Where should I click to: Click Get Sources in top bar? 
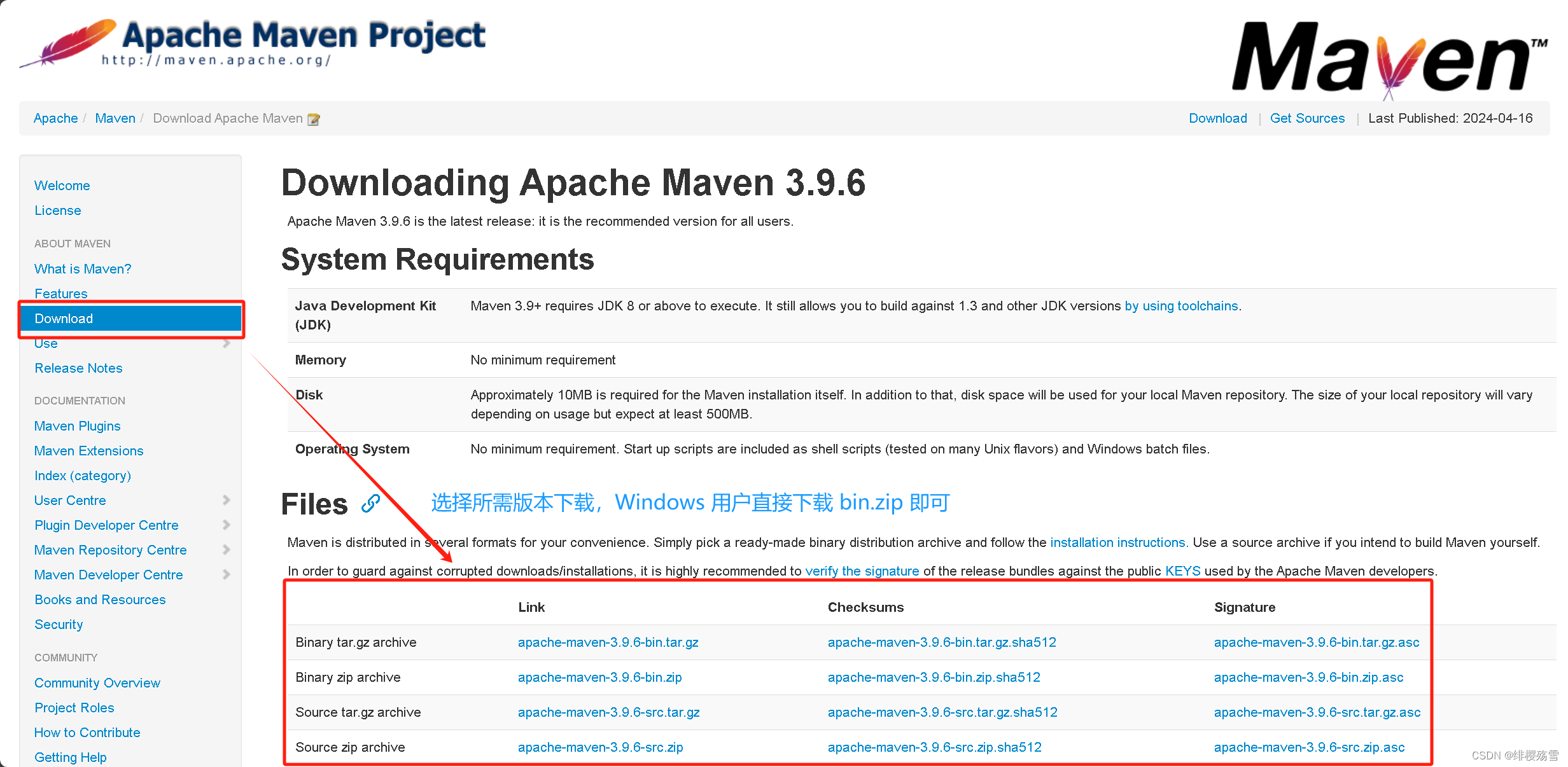pyautogui.click(x=1307, y=118)
